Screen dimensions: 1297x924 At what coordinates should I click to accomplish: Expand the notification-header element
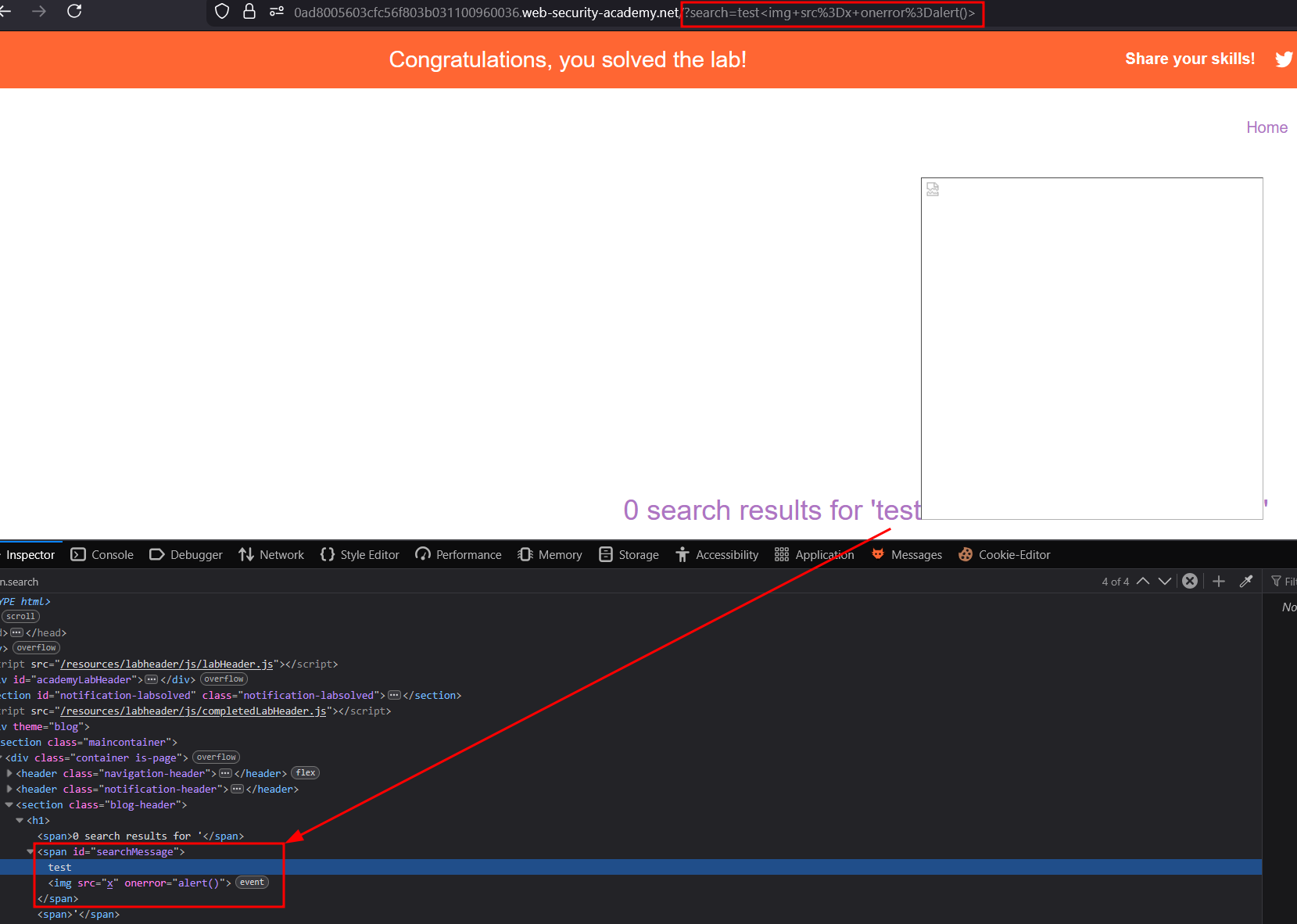click(9, 789)
